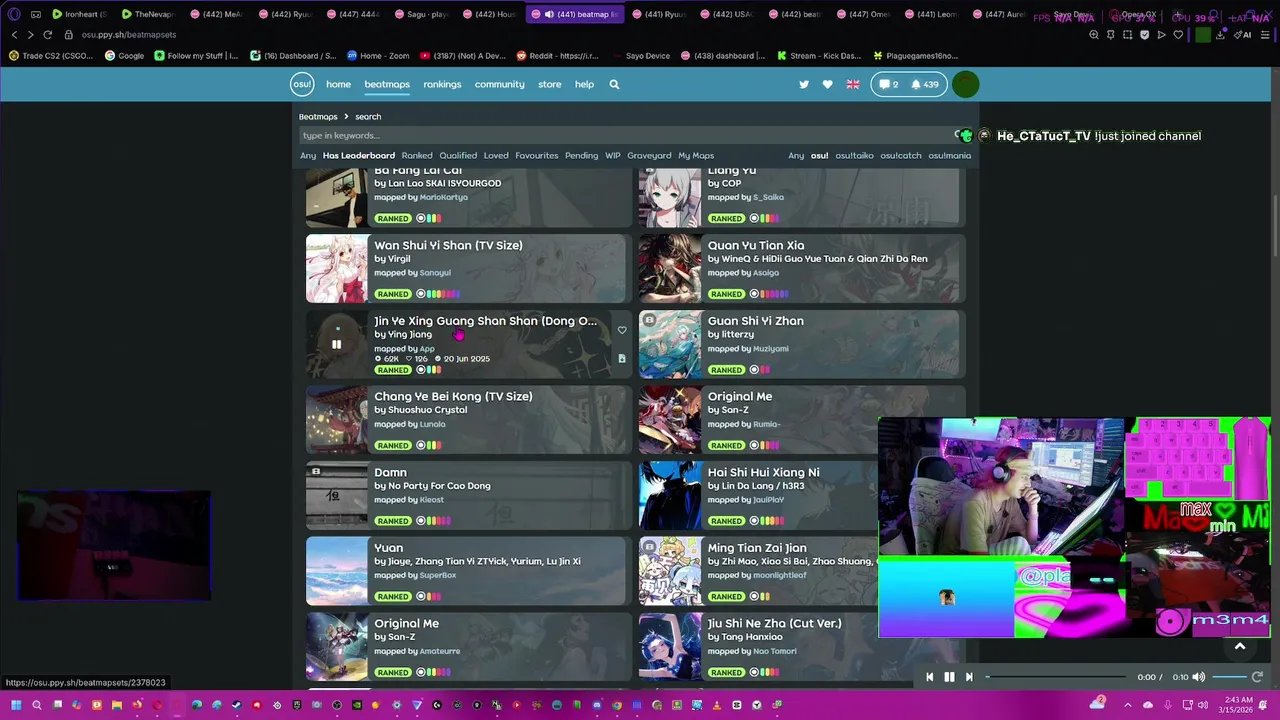The width and height of the screenshot is (1280, 720).
Task: Open the help nav item
Action: (x=584, y=85)
